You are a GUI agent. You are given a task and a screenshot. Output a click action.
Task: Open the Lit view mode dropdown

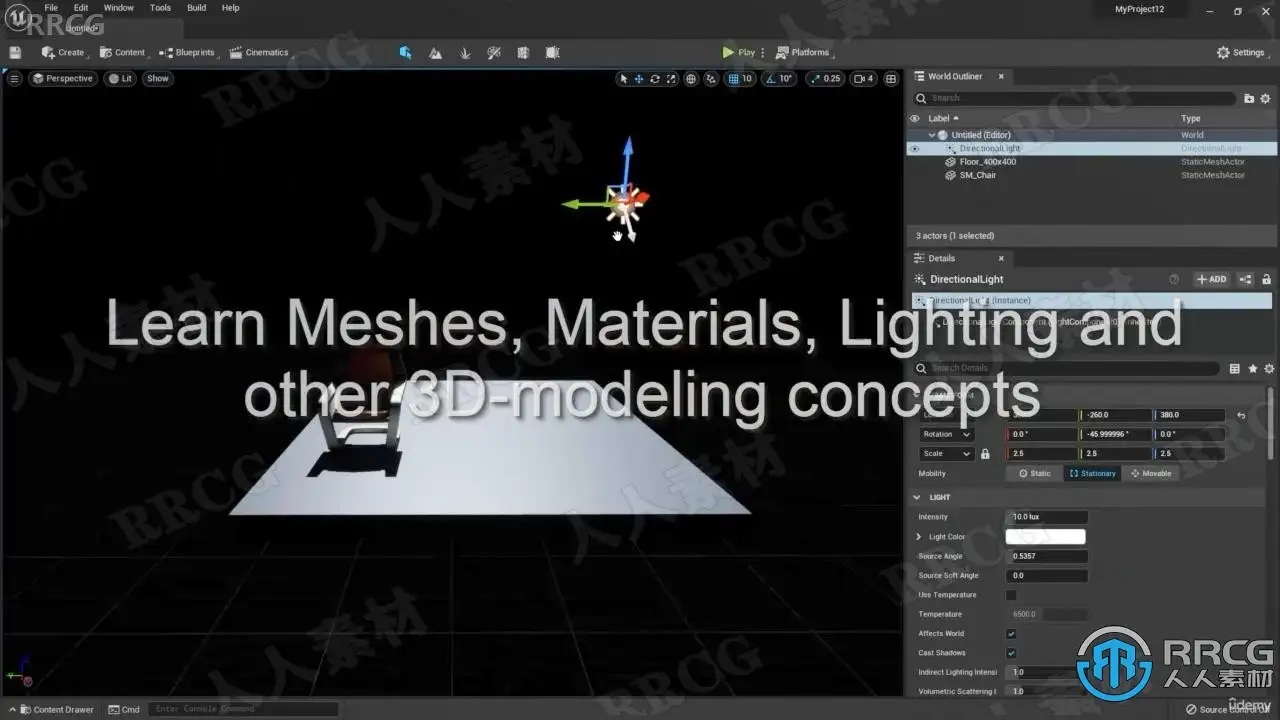point(121,78)
